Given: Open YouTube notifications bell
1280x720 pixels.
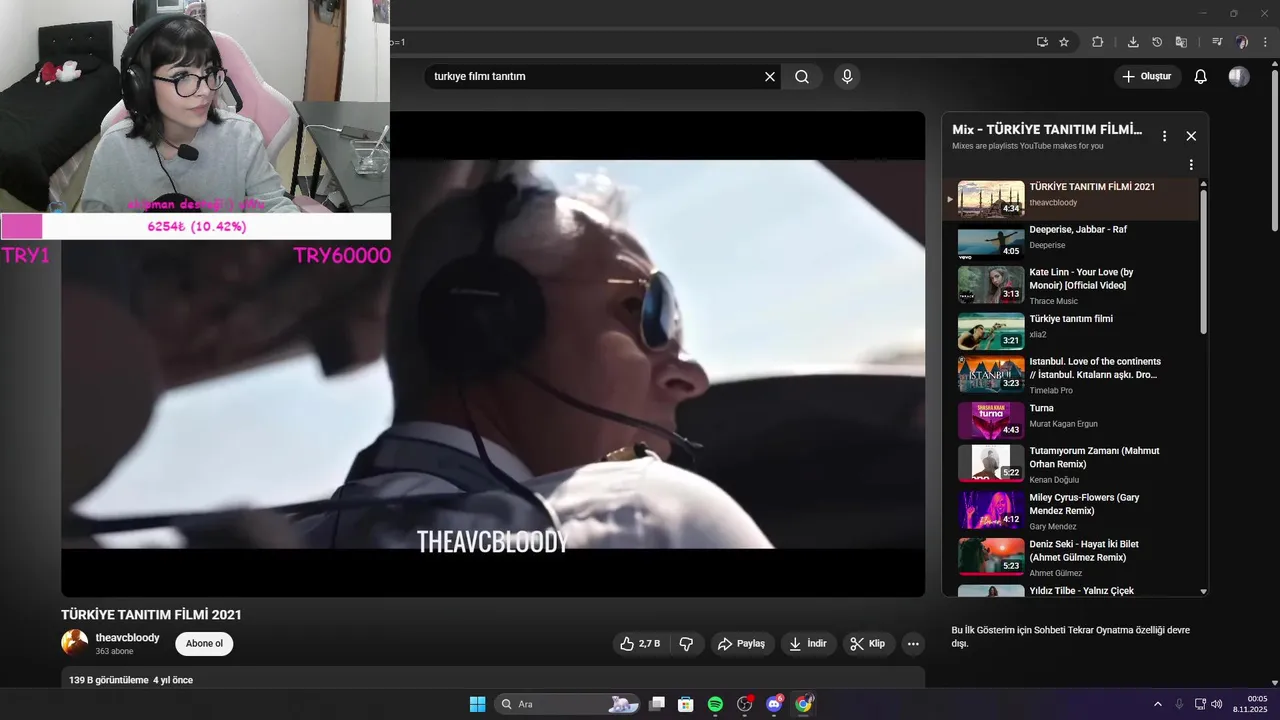Looking at the screenshot, I should (1201, 77).
